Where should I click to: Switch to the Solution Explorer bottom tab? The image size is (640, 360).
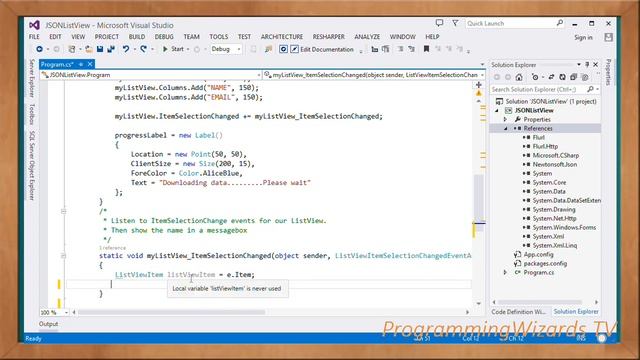click(576, 312)
